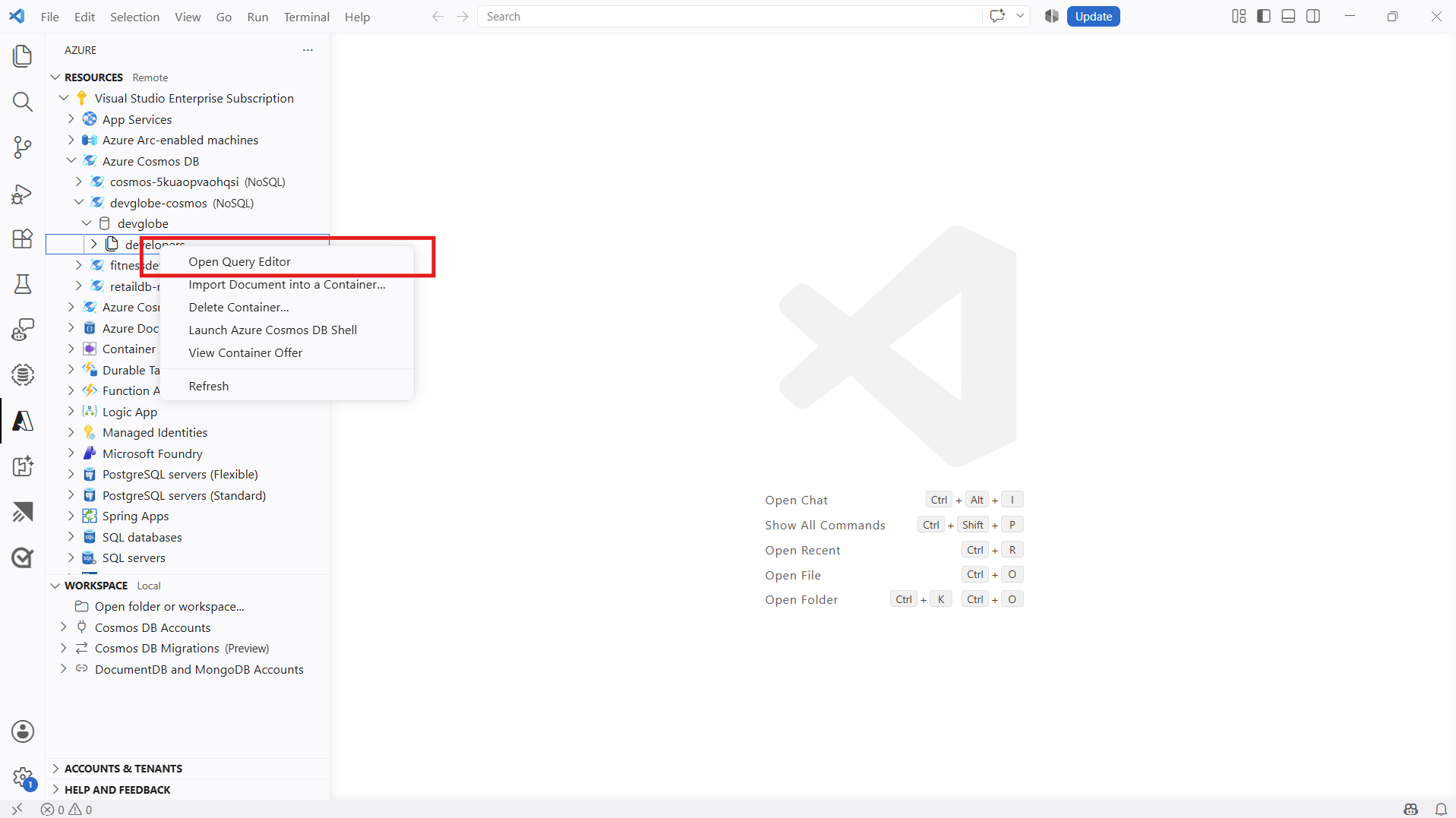Viewport: 1456px width, 818px height.
Task: Toggle the primary side bar visibility
Action: pyautogui.click(x=1264, y=17)
